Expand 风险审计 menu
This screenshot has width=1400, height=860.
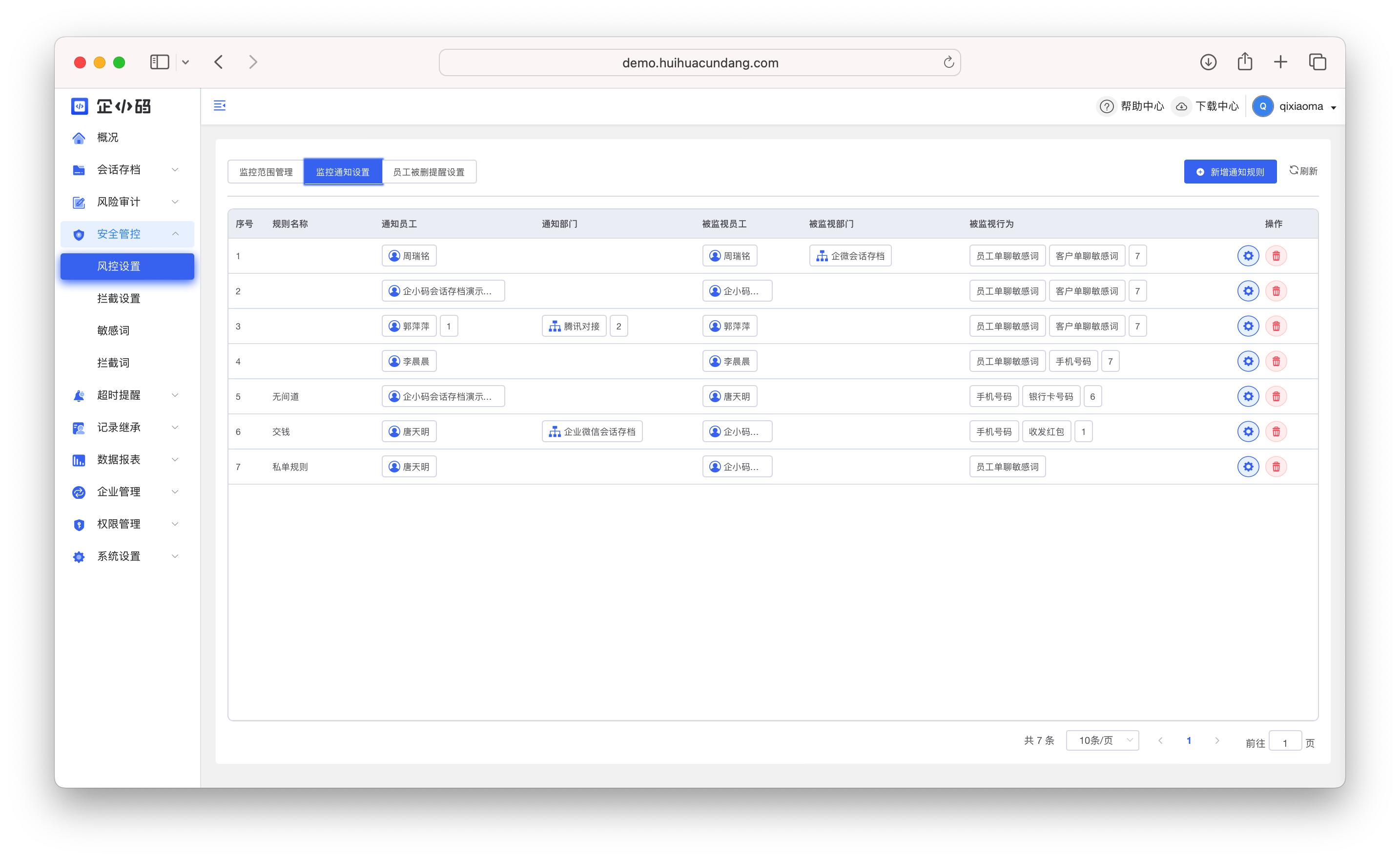[x=127, y=202]
